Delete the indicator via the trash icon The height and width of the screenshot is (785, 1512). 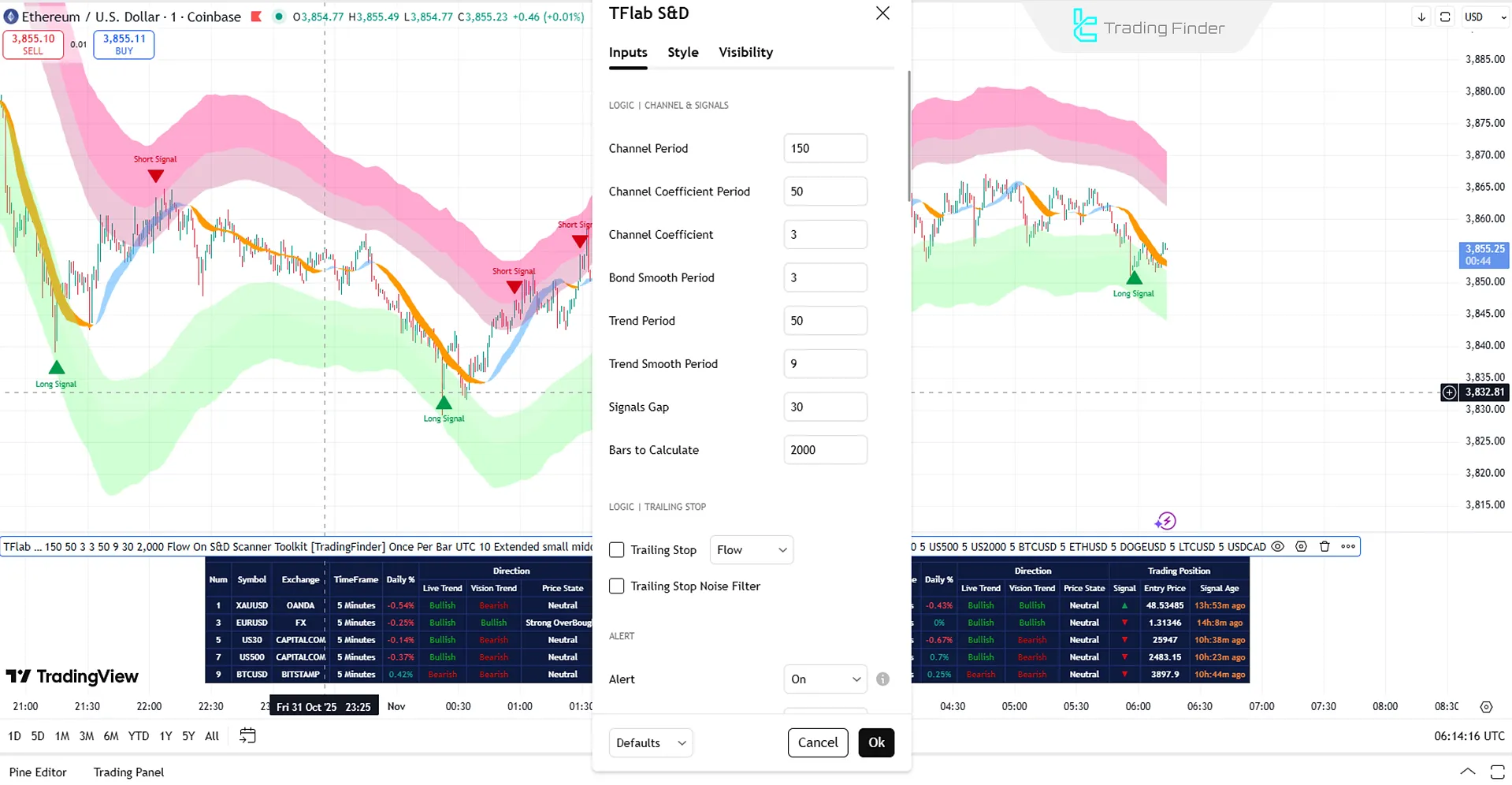coord(1324,546)
